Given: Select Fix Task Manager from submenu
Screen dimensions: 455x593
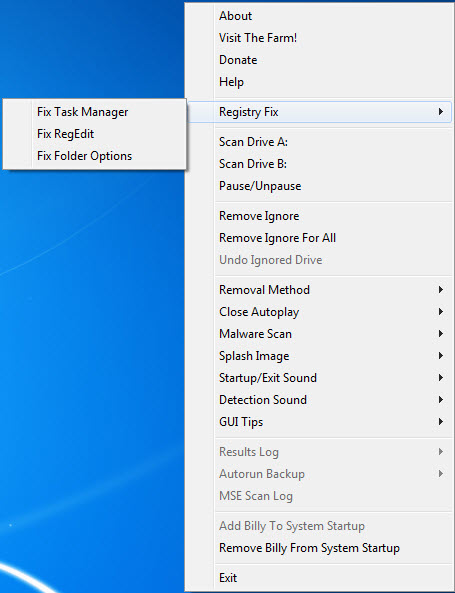Looking at the screenshot, I should pos(94,112).
